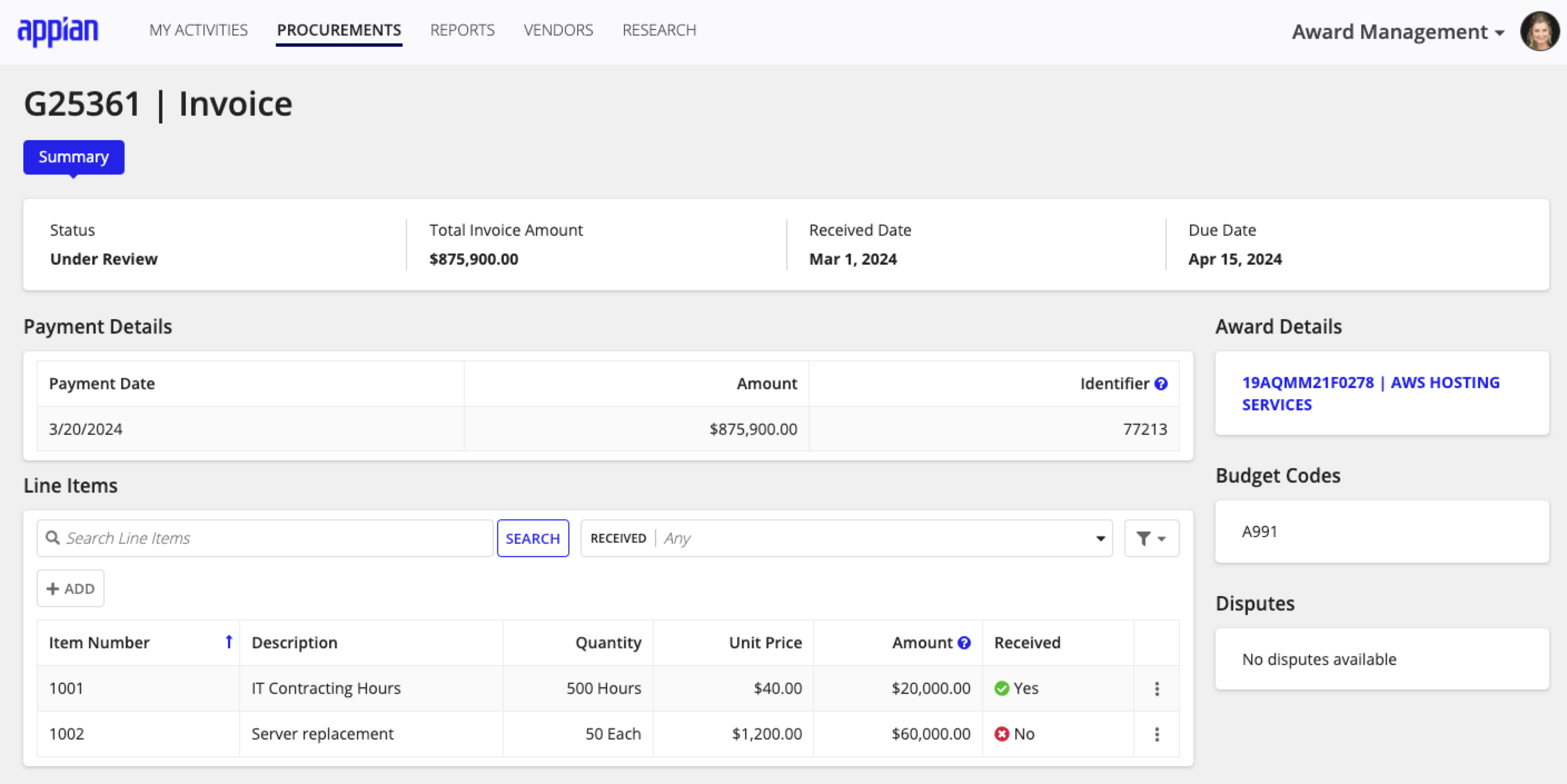Open the filter funnel dropdown
Screen dimensions: 1567x784
coord(1151,538)
